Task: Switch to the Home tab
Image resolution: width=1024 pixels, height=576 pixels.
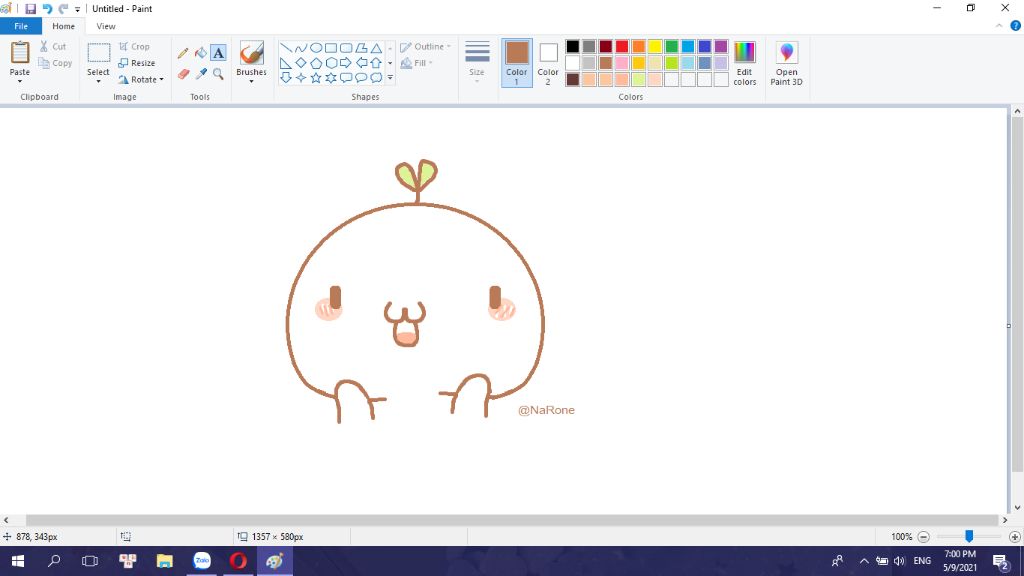Action: 63,26
